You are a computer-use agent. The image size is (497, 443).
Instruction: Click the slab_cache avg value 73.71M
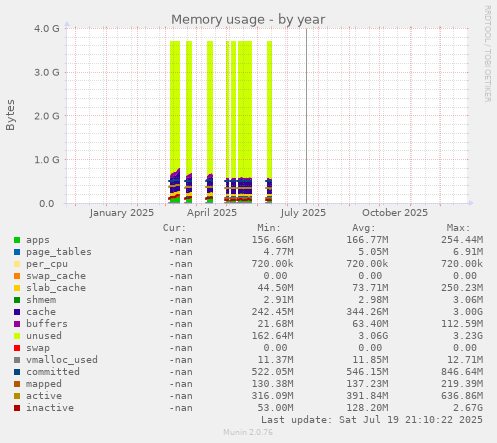tap(370, 288)
